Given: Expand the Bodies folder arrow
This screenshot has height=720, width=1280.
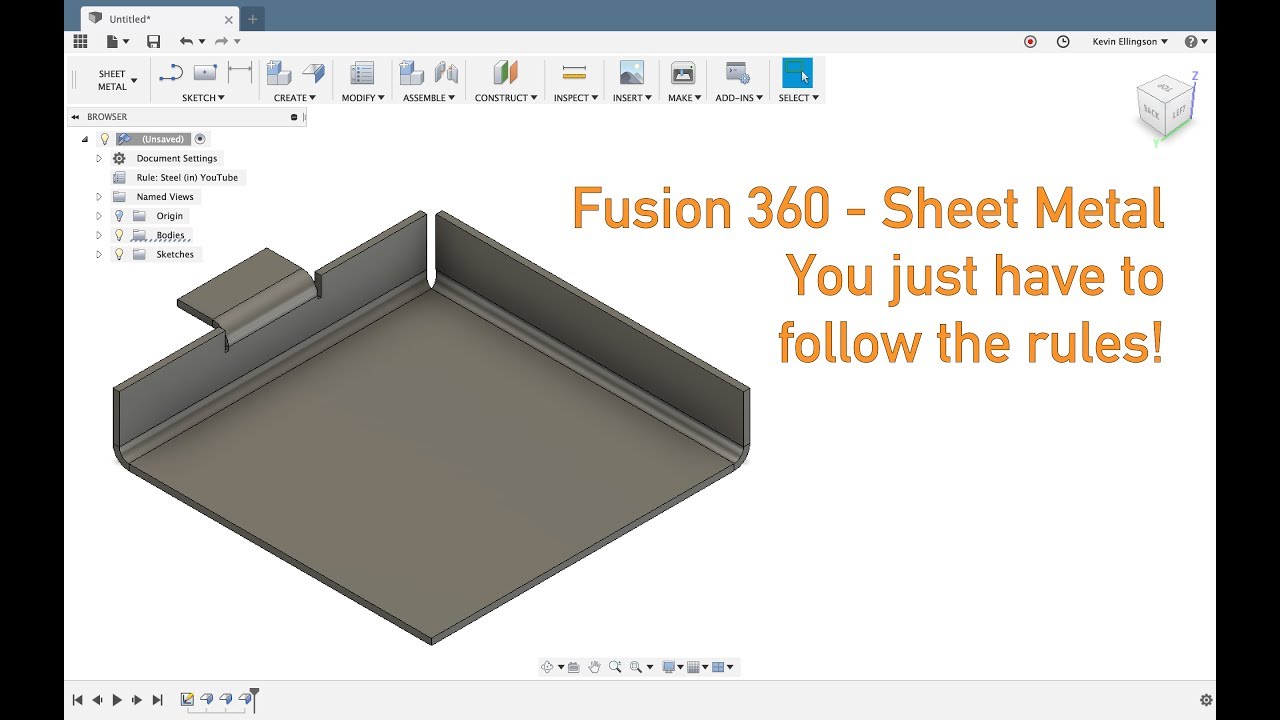Looking at the screenshot, I should 99,235.
